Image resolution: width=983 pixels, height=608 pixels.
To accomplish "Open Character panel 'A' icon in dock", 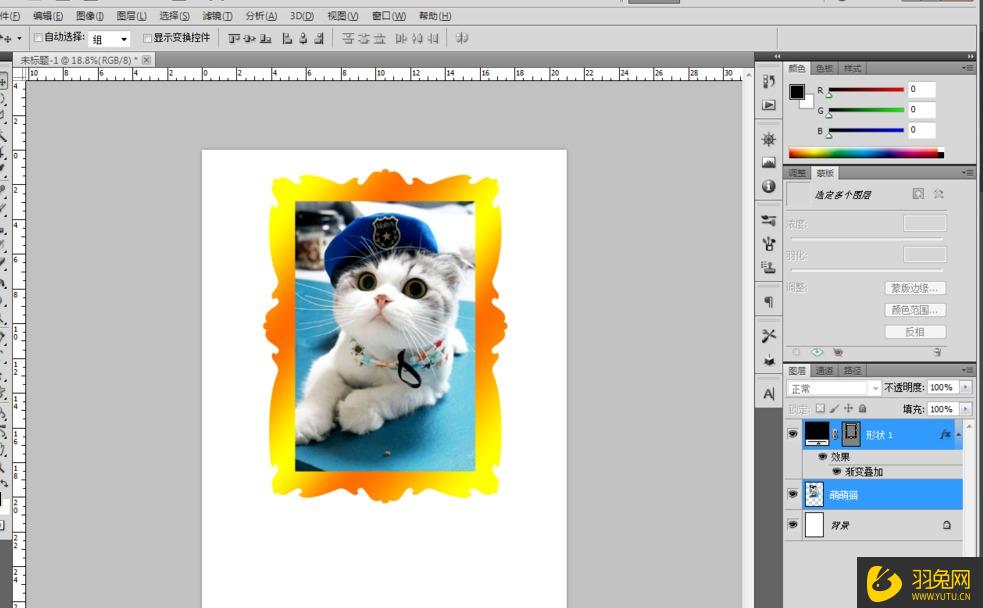I will point(769,394).
